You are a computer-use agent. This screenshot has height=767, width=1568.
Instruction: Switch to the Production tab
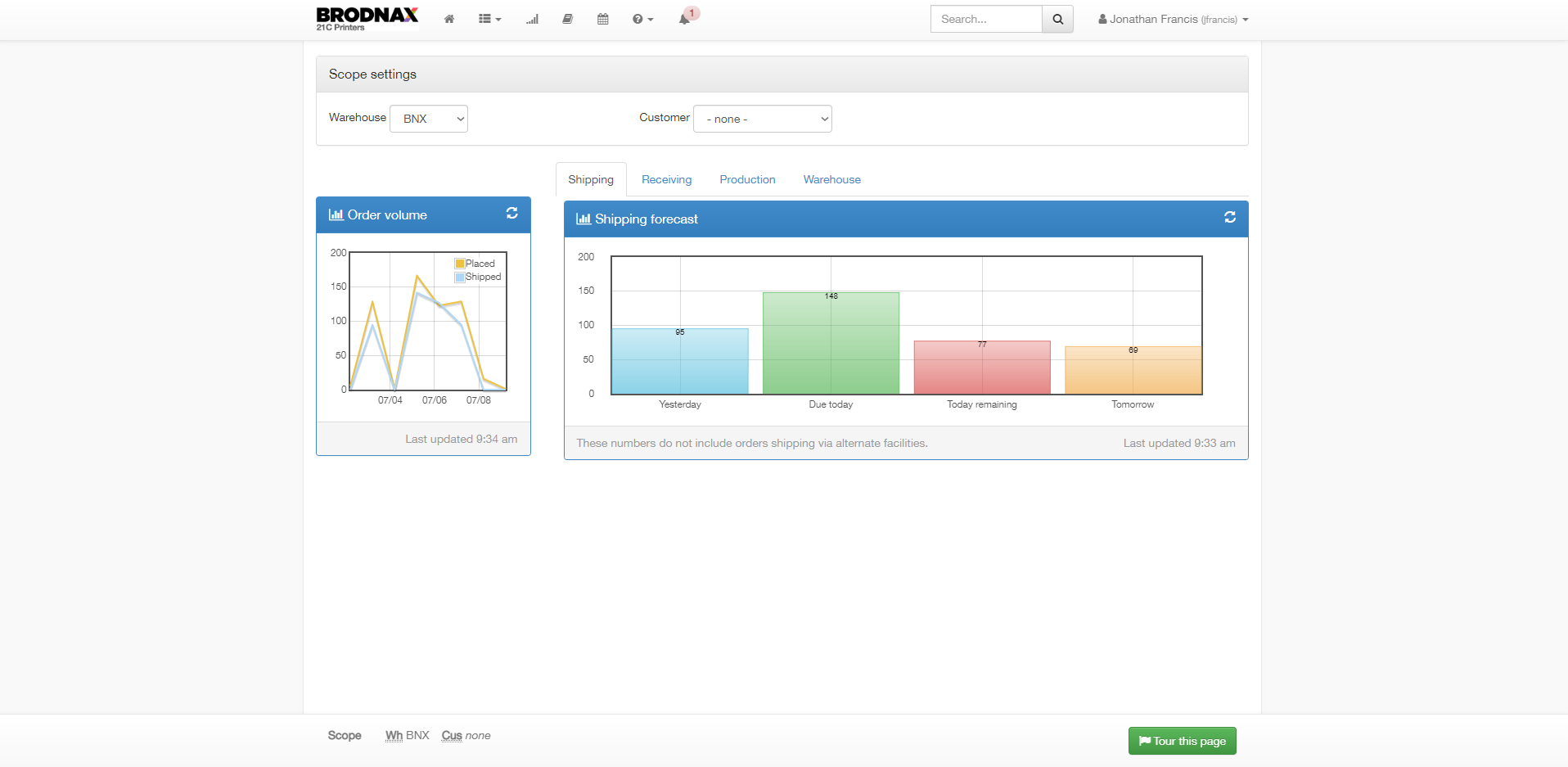pyautogui.click(x=747, y=179)
